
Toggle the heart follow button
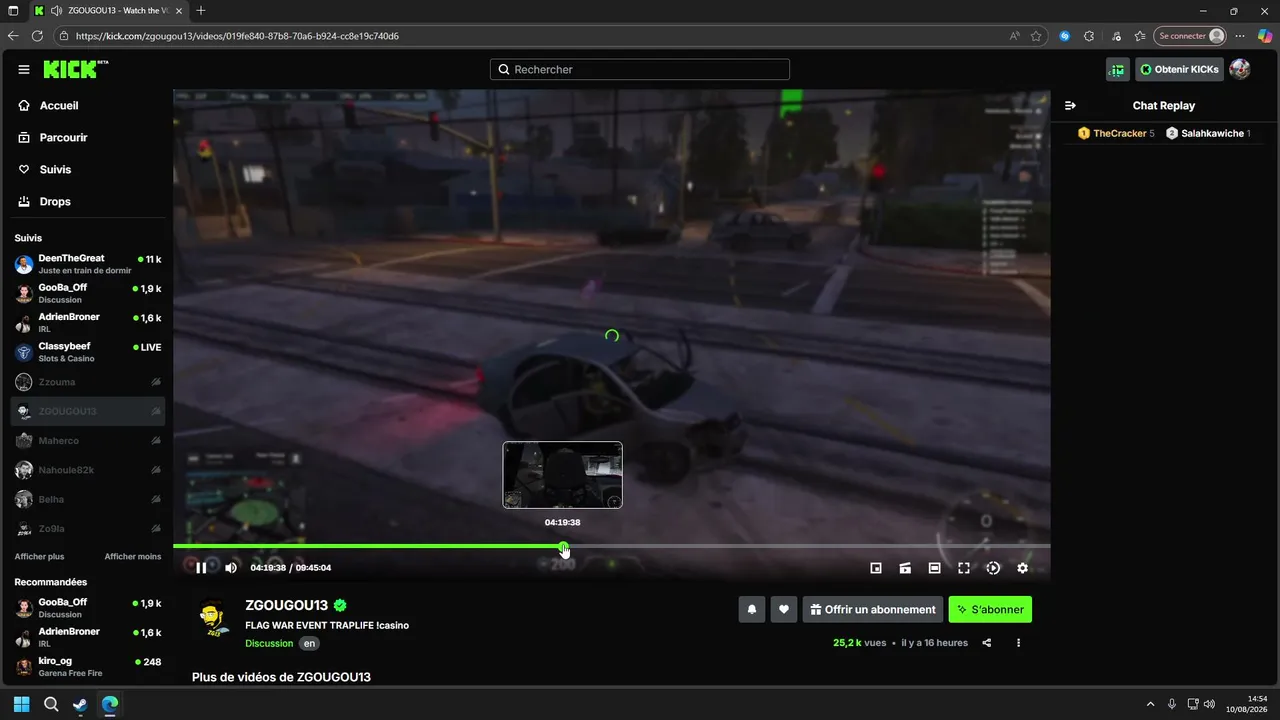point(784,609)
